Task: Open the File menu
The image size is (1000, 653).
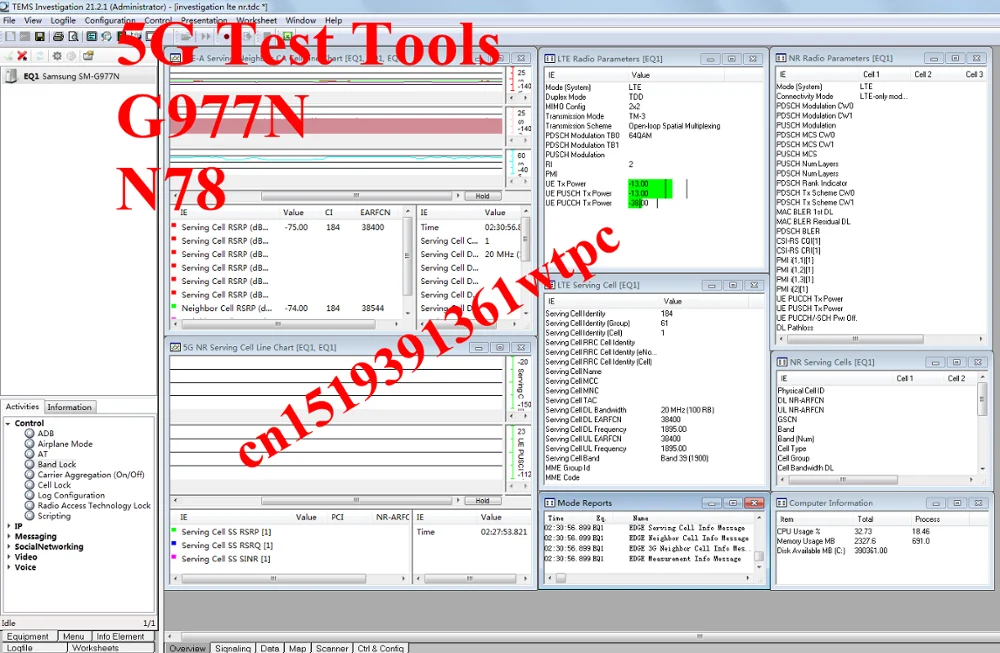Action: pos(10,20)
